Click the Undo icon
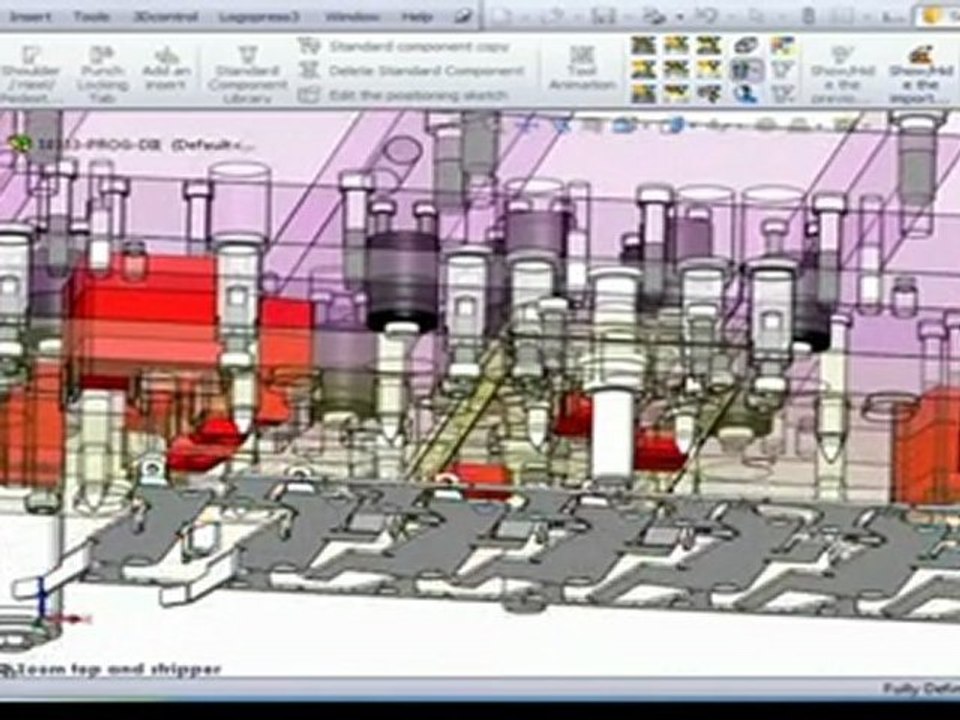Image resolution: width=960 pixels, height=720 pixels. point(706,17)
